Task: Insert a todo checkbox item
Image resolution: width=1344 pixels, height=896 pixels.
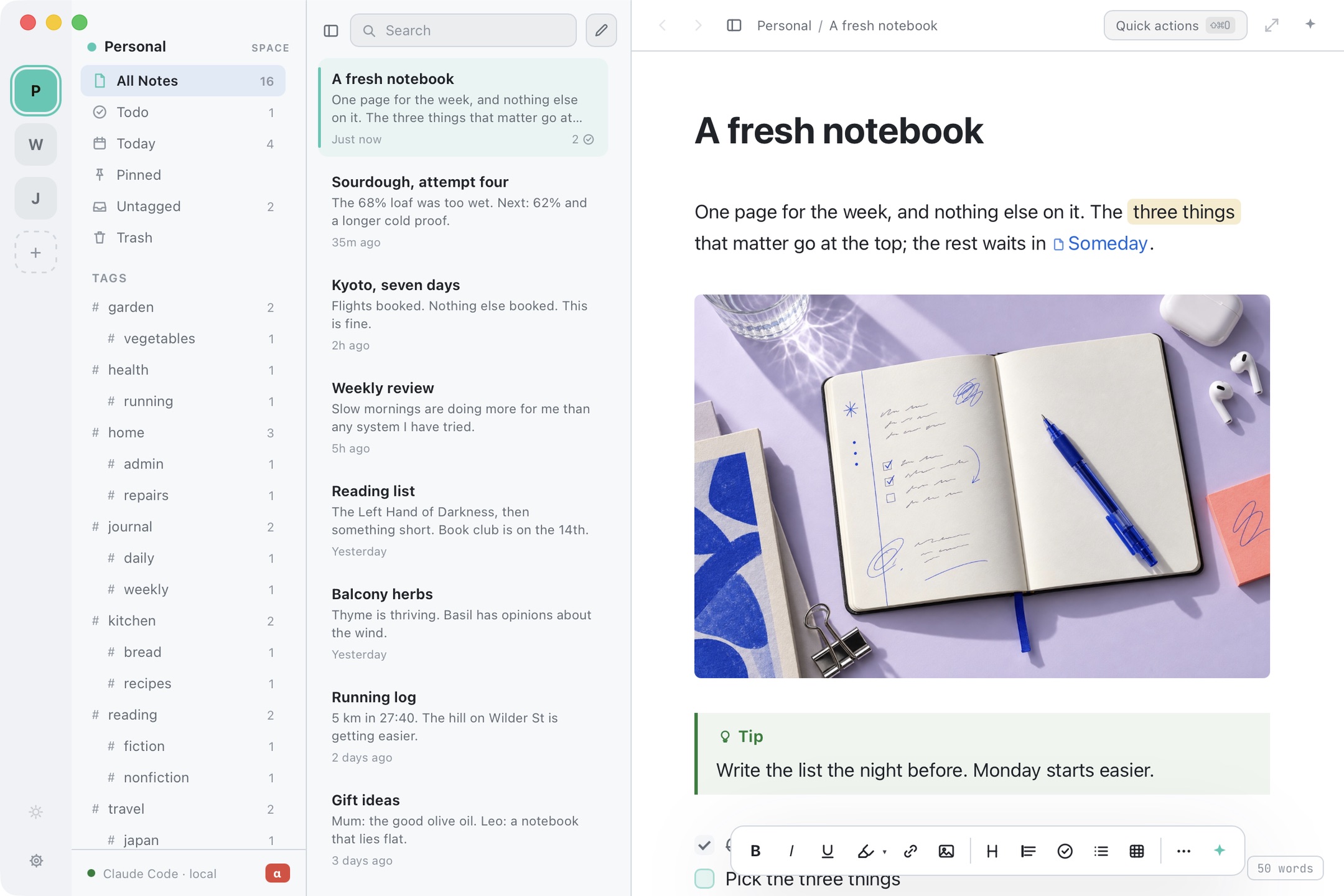Action: coord(1065,851)
